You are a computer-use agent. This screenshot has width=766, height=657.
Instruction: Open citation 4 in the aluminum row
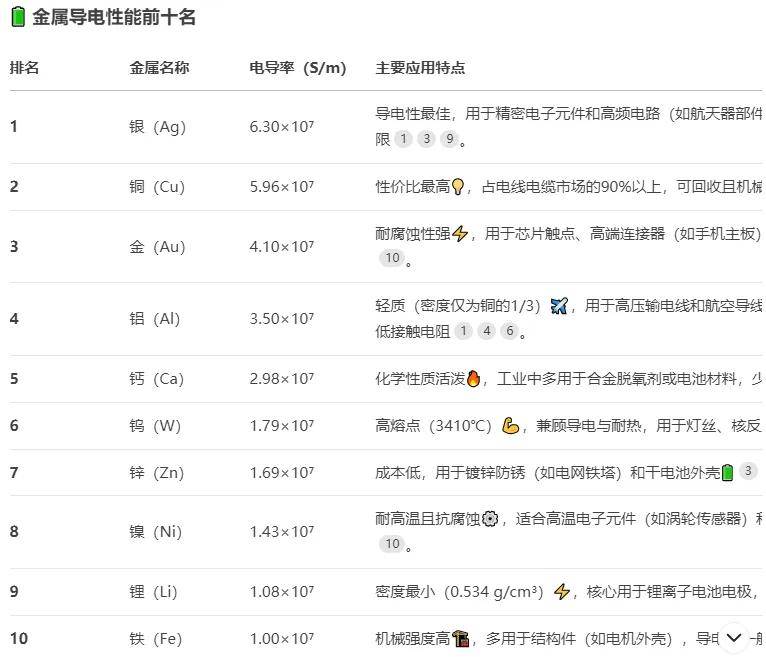[x=487, y=331]
